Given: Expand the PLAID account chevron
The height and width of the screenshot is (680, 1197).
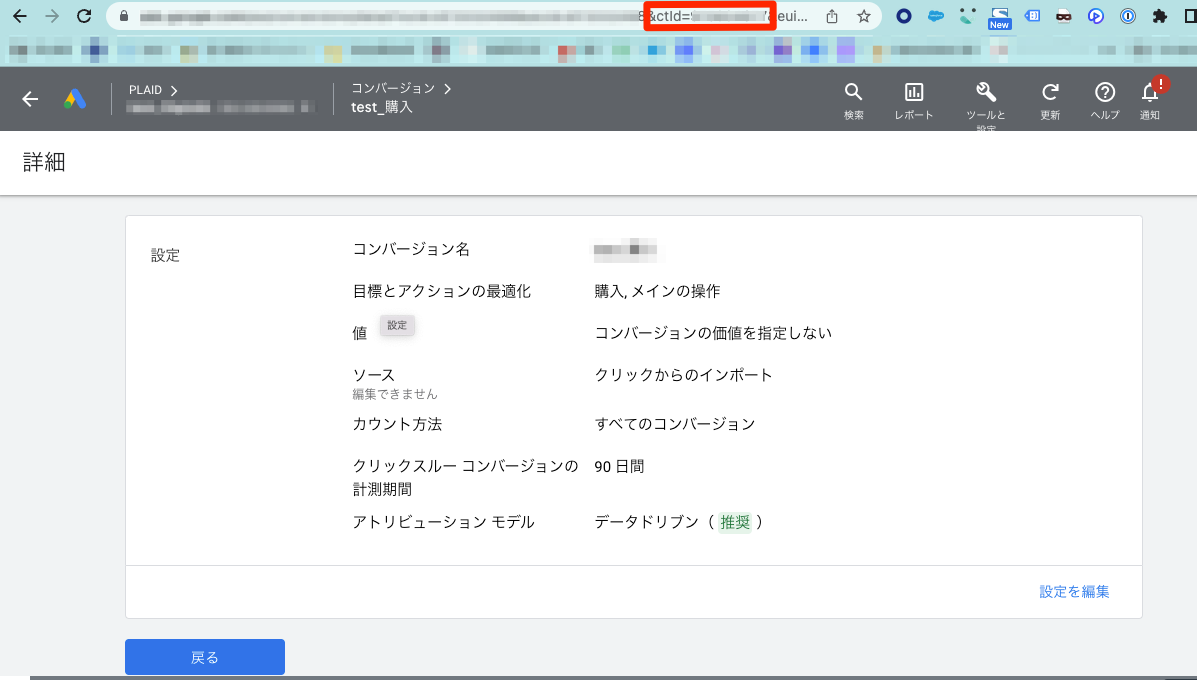Looking at the screenshot, I should (174, 90).
